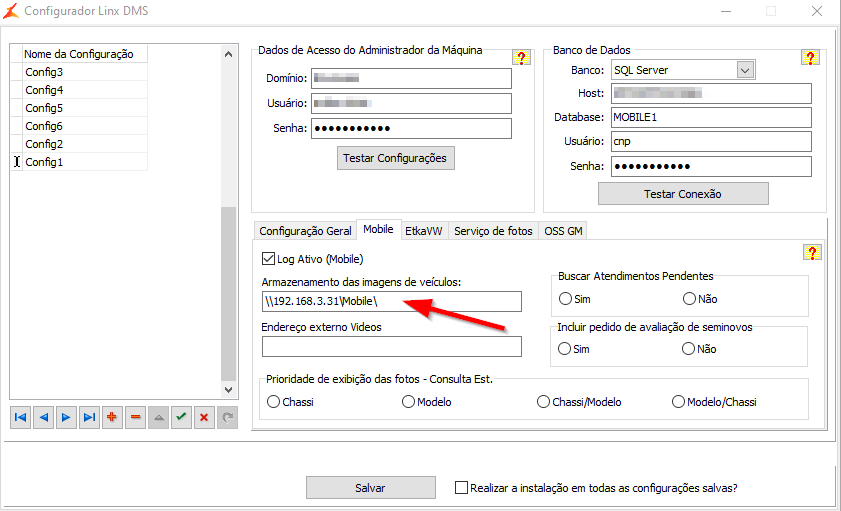The height and width of the screenshot is (511, 841).
Task: Click the Database field with MOBILE1
Action: pos(711,117)
